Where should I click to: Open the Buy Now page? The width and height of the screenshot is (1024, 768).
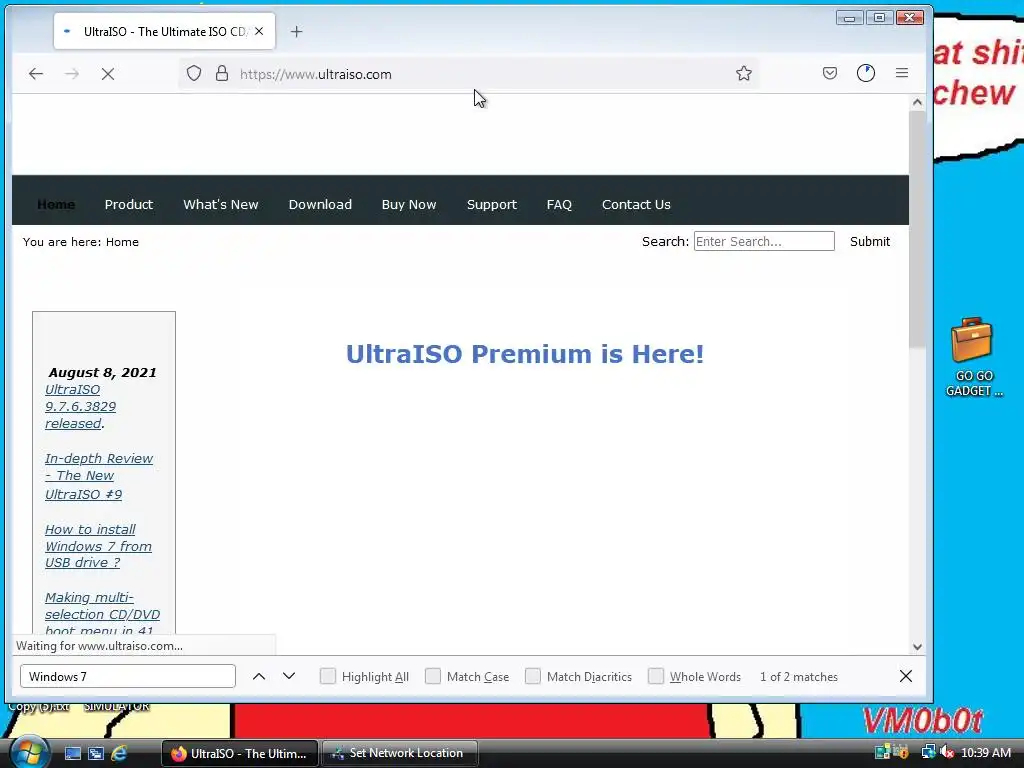[409, 204]
